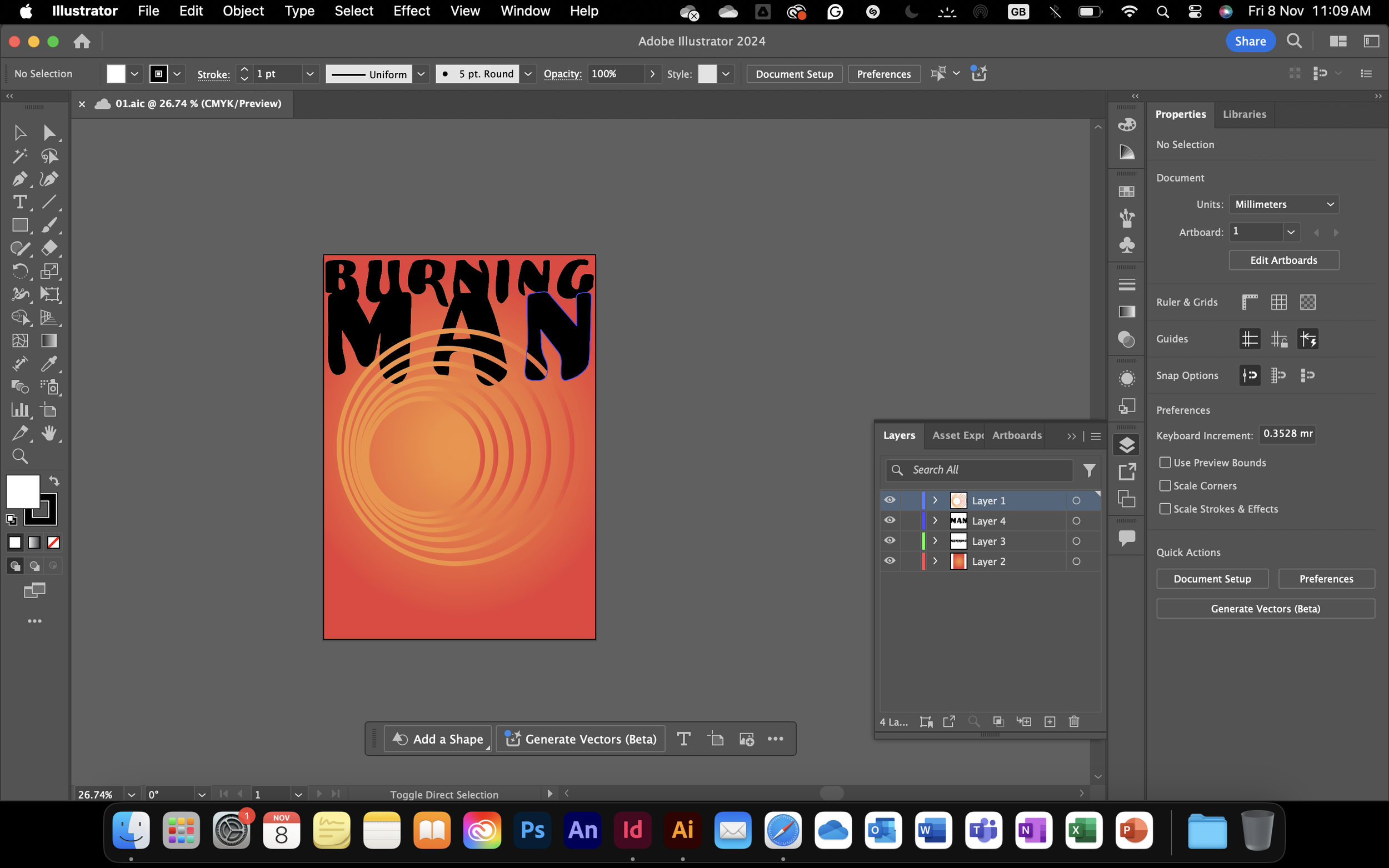Click the Illustrator home icon
1389x868 pixels.
pyautogui.click(x=82, y=41)
